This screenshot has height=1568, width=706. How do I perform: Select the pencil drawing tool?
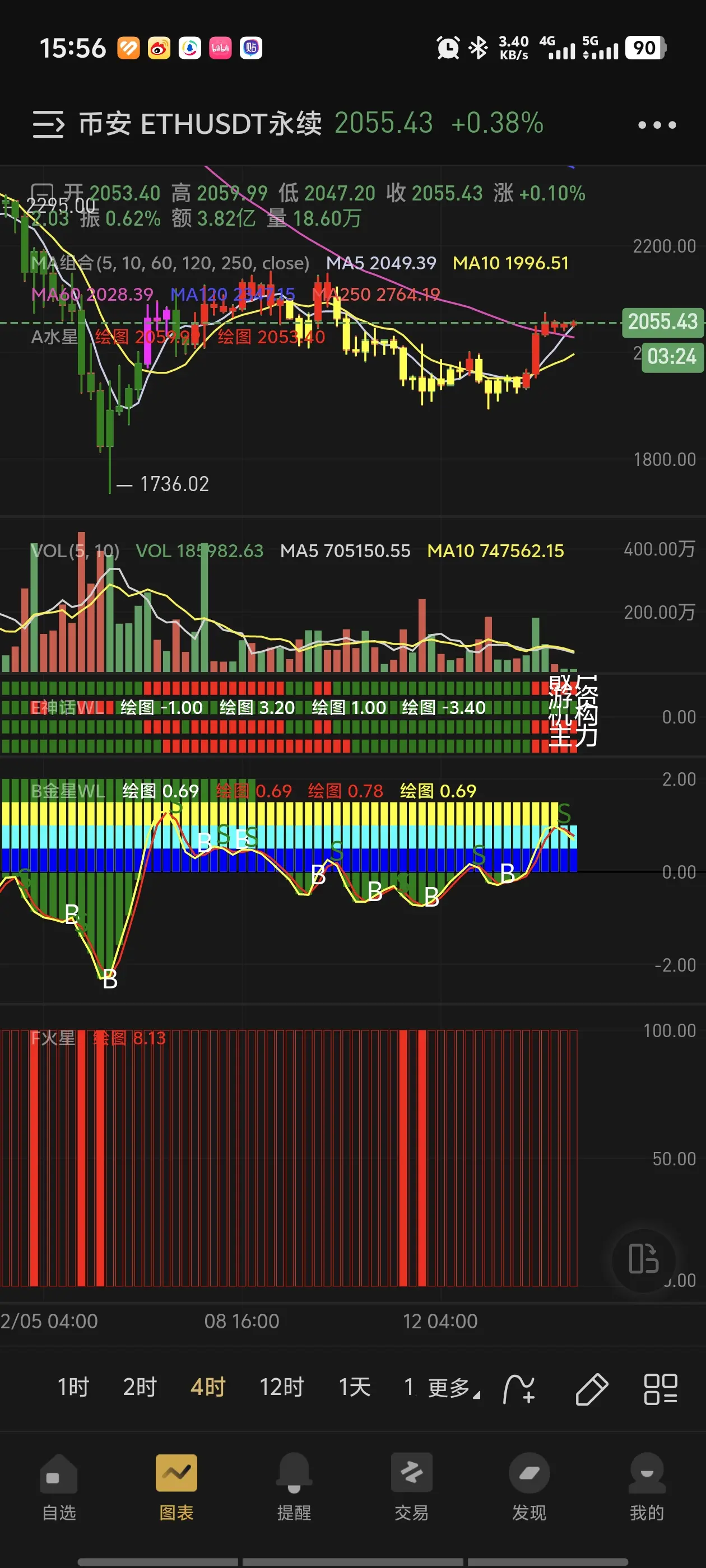(x=592, y=1389)
